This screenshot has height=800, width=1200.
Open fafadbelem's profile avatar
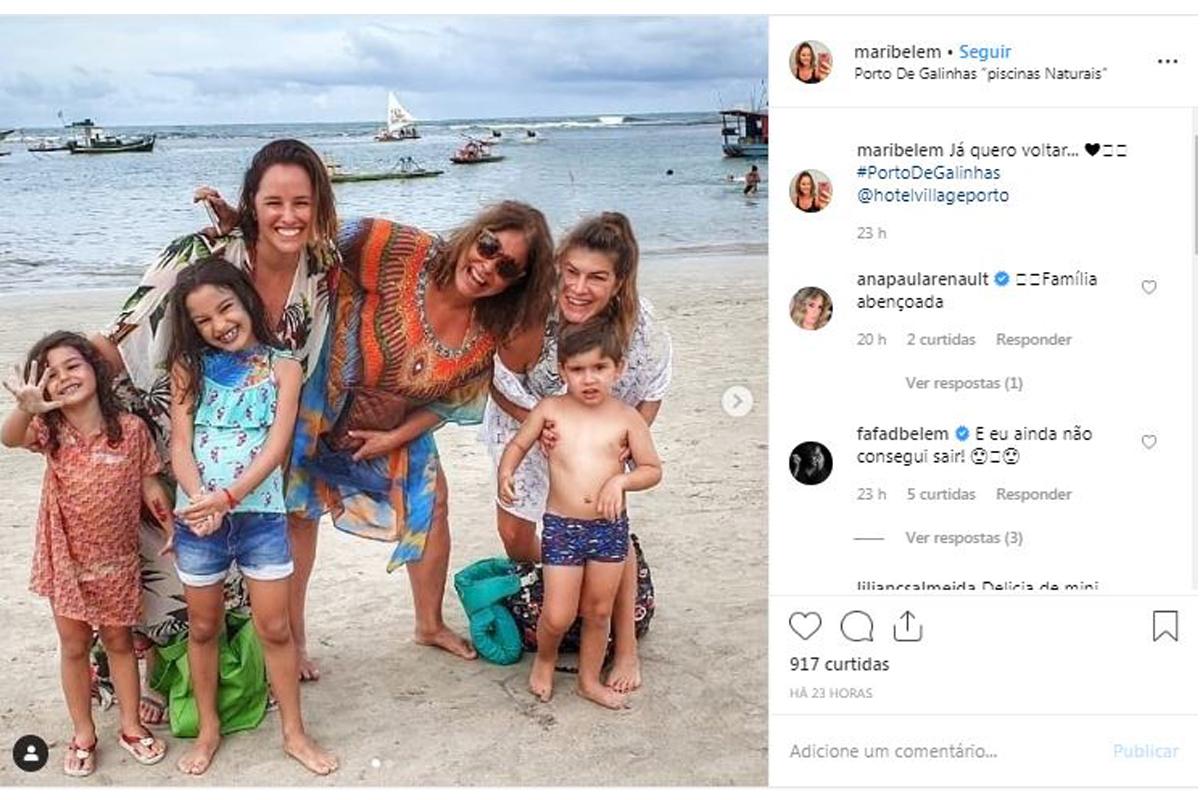click(810, 463)
